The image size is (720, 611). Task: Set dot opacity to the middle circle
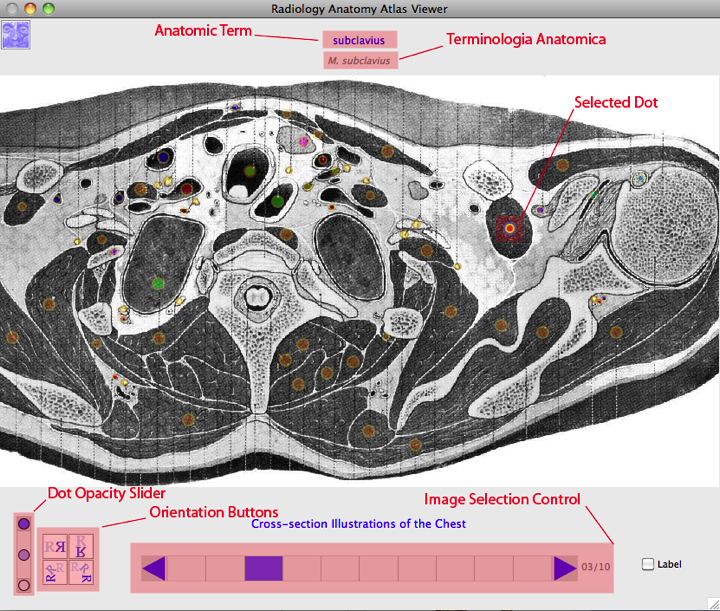(25, 553)
